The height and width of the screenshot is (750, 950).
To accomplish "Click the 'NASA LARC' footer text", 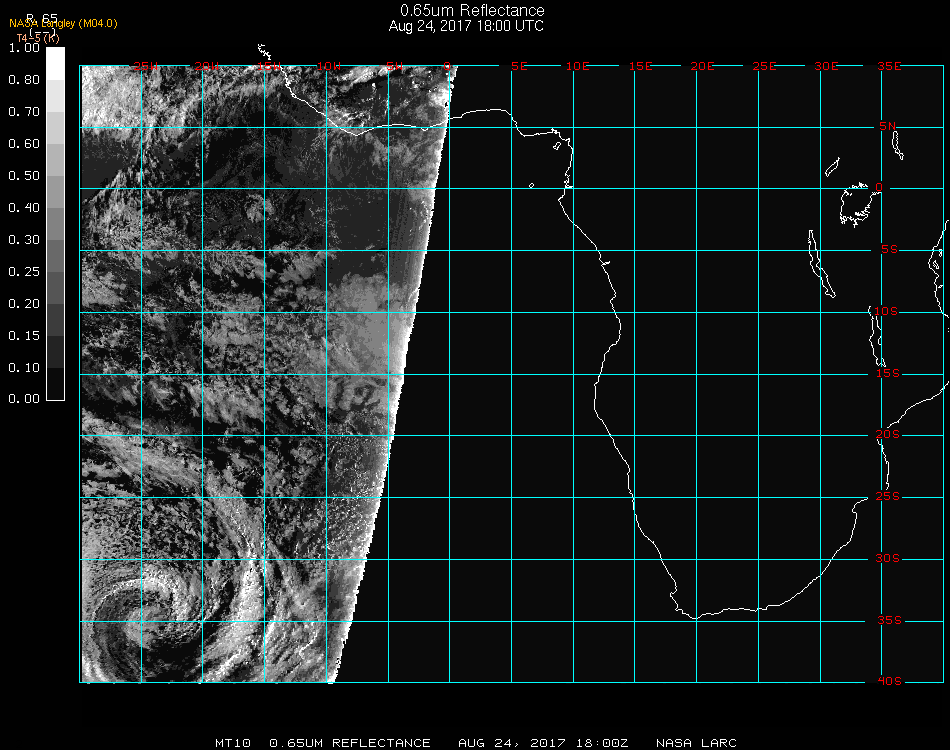I will coord(696,743).
